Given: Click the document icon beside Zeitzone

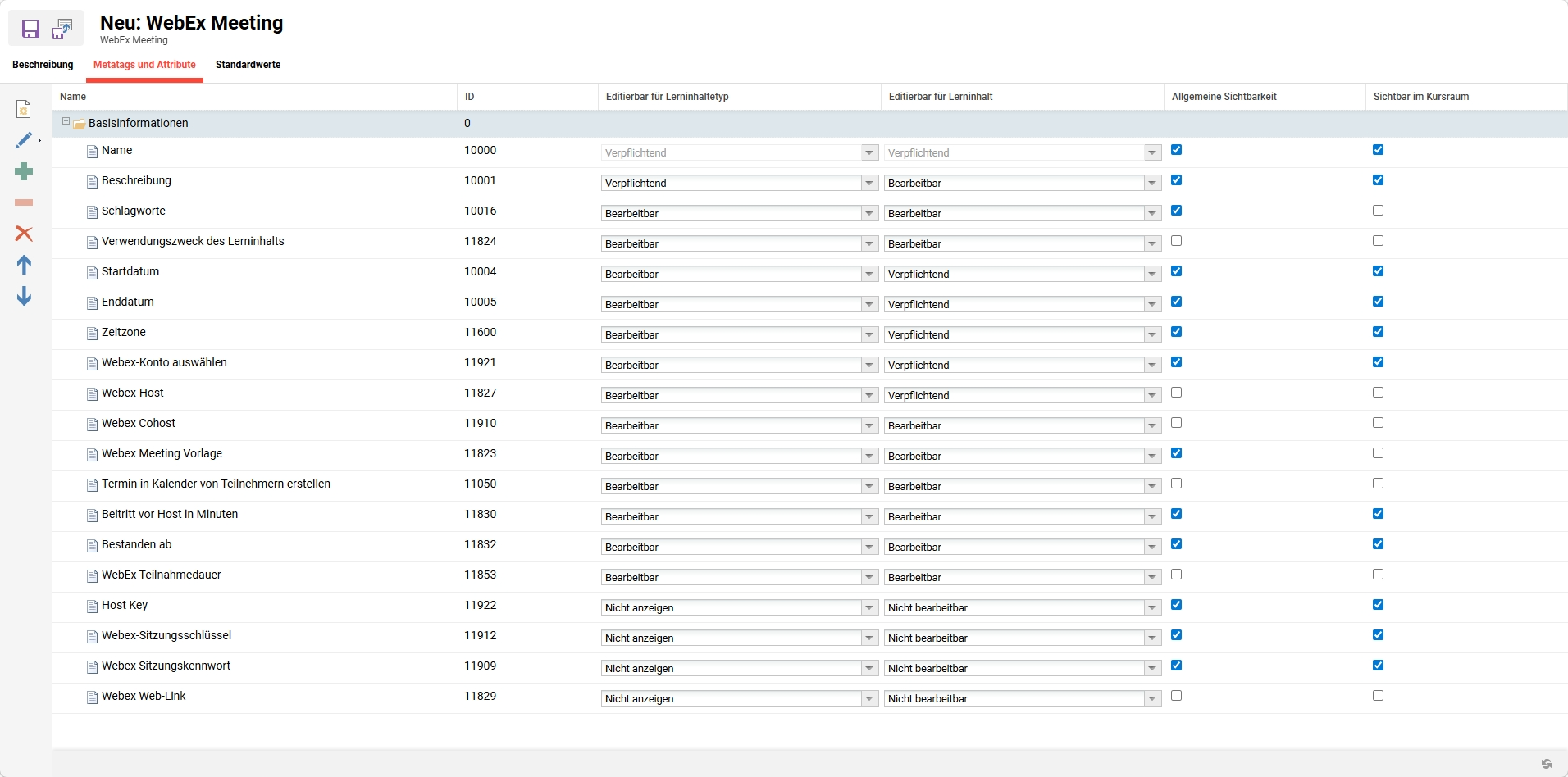Looking at the screenshot, I should click(x=93, y=333).
